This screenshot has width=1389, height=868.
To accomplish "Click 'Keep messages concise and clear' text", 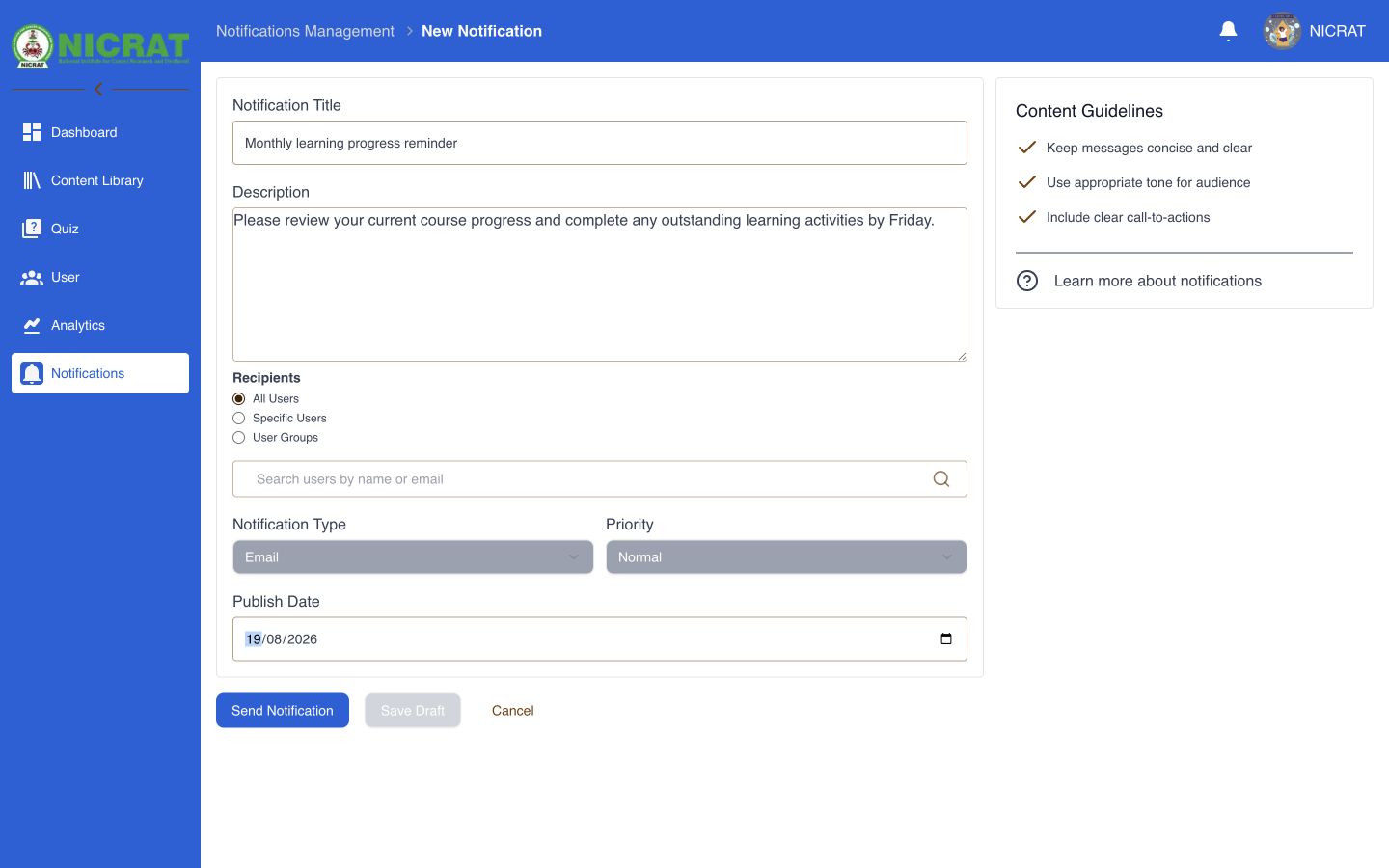I will tap(1149, 148).
